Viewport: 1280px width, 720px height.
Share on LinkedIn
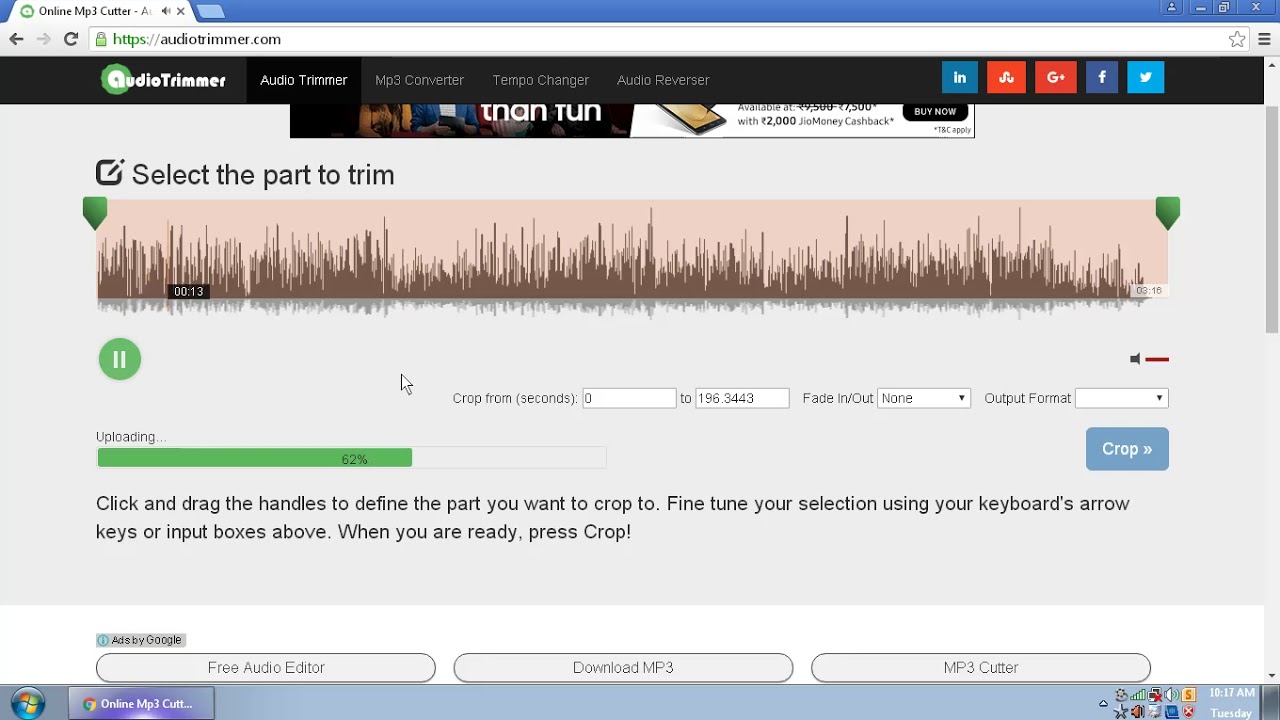960,77
